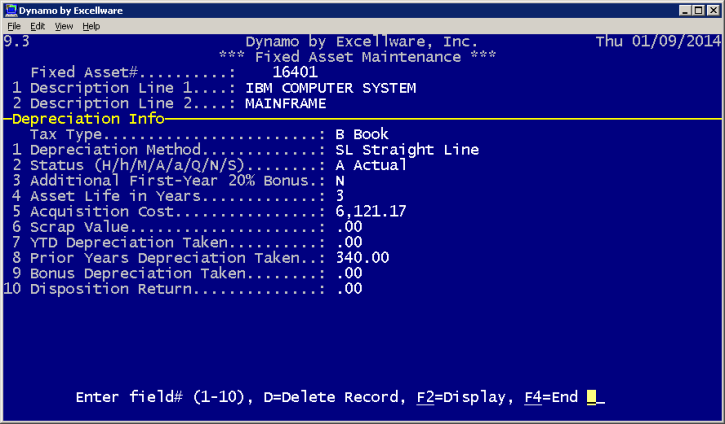This screenshot has width=725, height=424.
Task: Maximize the Dynamo window
Action: pos(699,10)
